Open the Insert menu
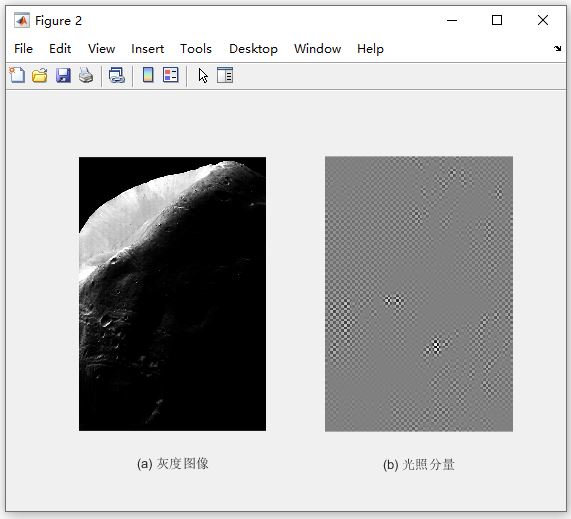Screen dimensions: 571x519 click(x=147, y=49)
